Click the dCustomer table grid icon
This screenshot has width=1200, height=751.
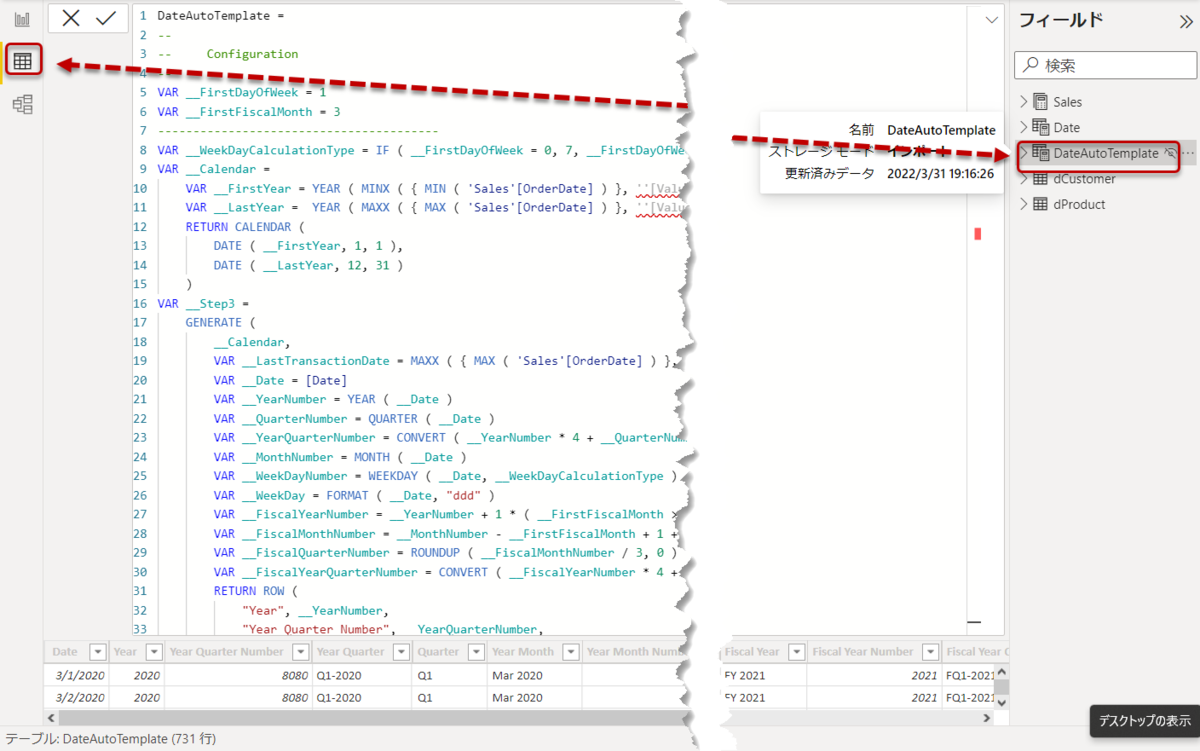pos(1041,179)
